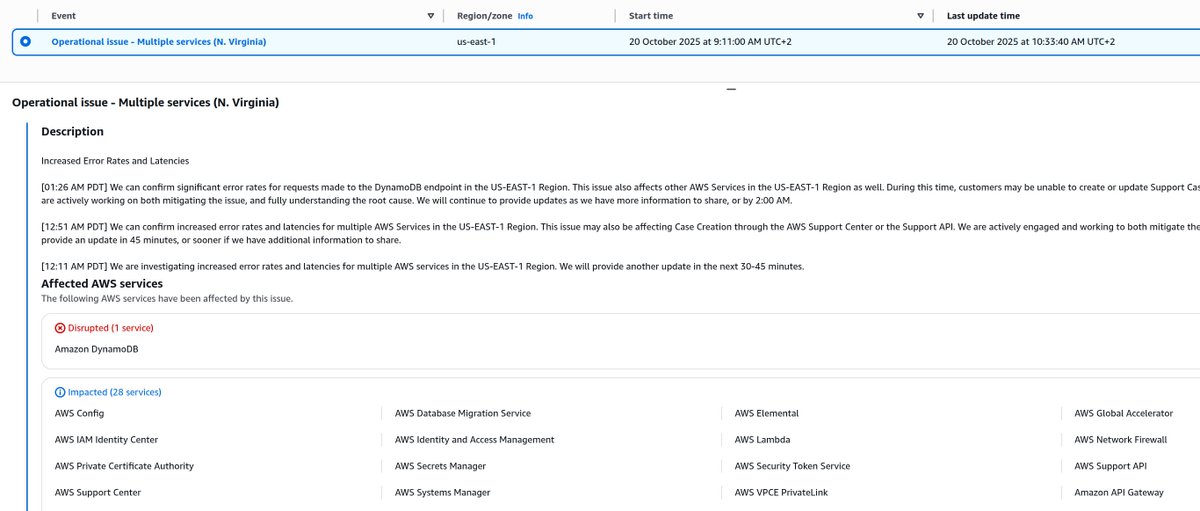Screen dimensions: 1200x511
Task: Click the 01:26 AM PDT update paragraph
Action: [620, 193]
